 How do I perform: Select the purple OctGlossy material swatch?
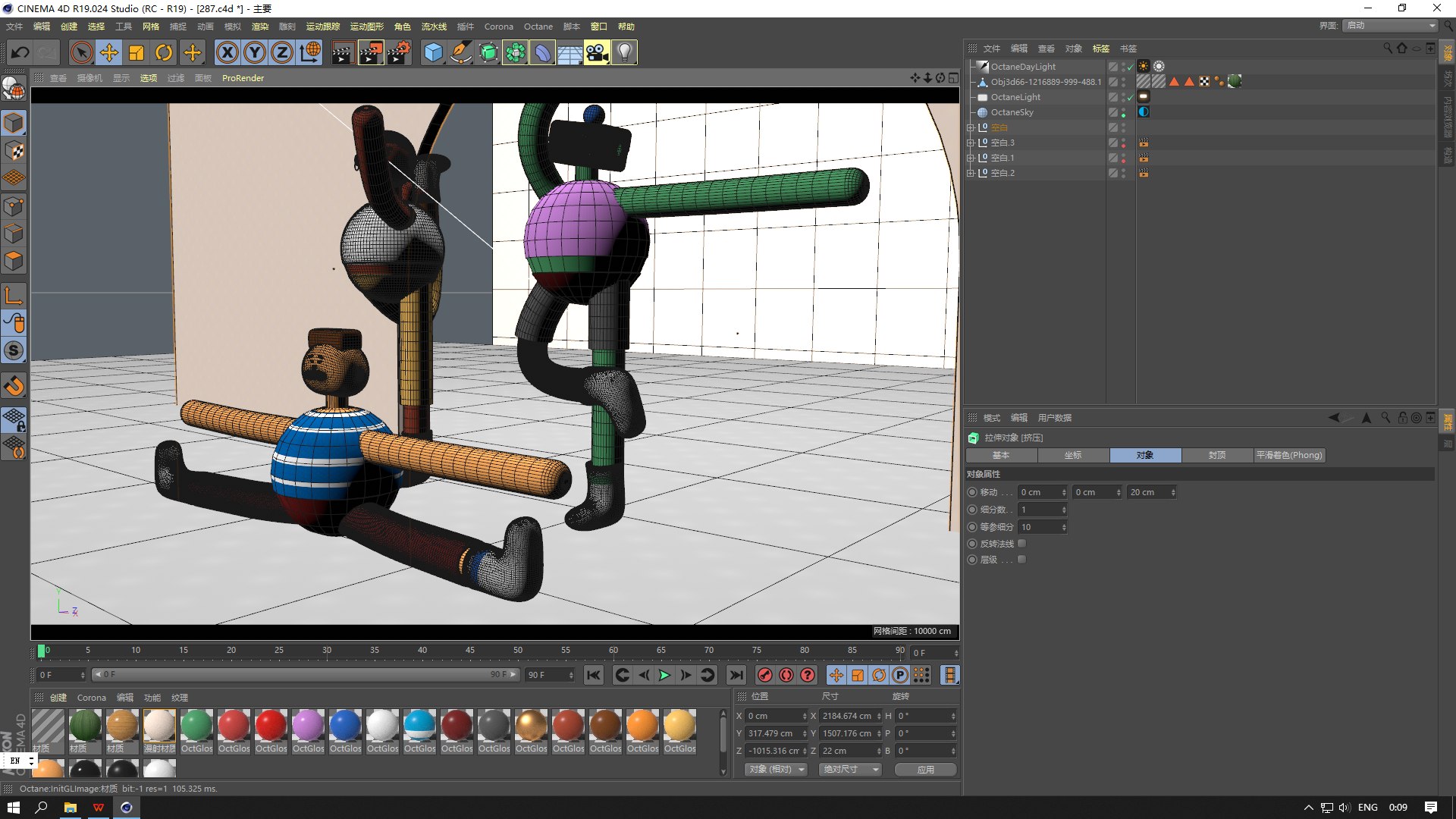tap(308, 726)
